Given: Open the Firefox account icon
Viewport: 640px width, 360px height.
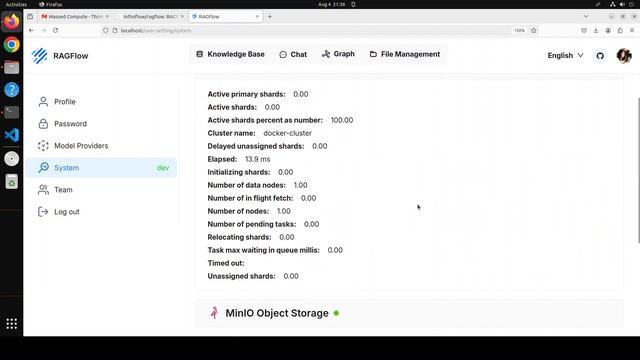Looking at the screenshot, I should pos(608,30).
